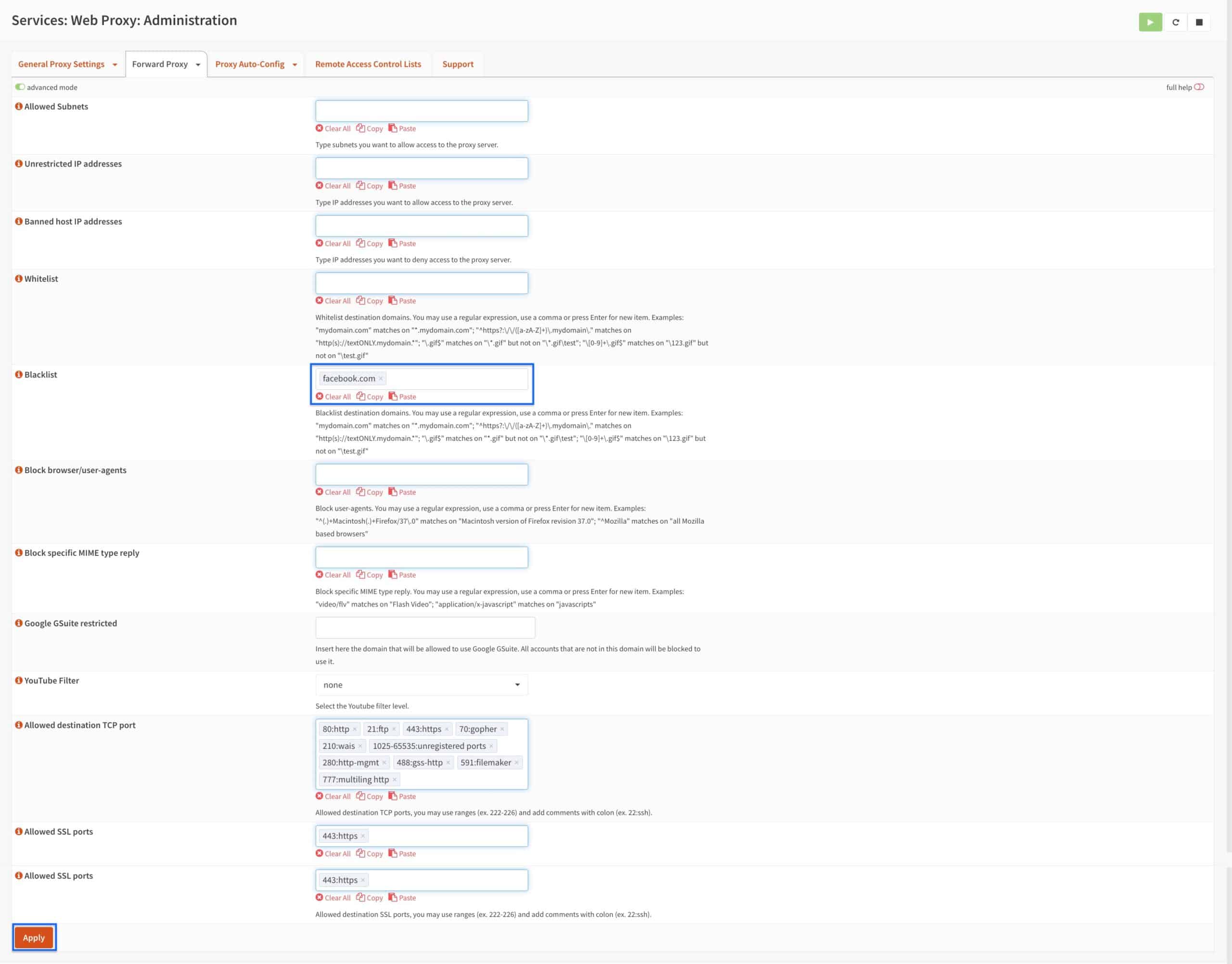
Task: Copy the Allowed SSL ports list
Action: (x=370, y=853)
